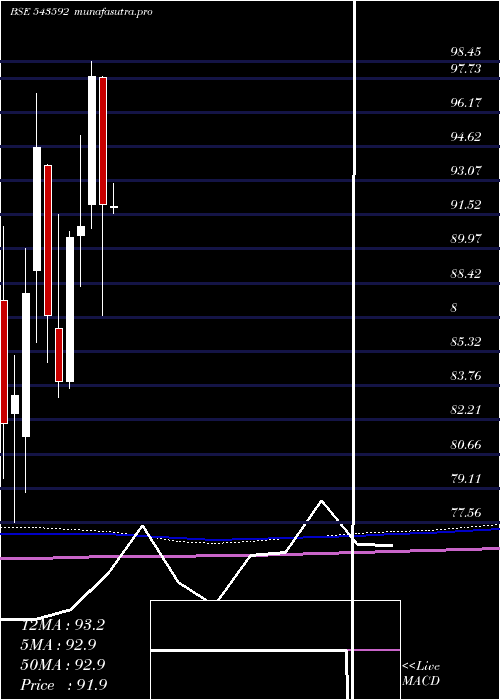Click the BSE 543592 symbol title
This screenshot has height=700, width=500.
[39, 12]
